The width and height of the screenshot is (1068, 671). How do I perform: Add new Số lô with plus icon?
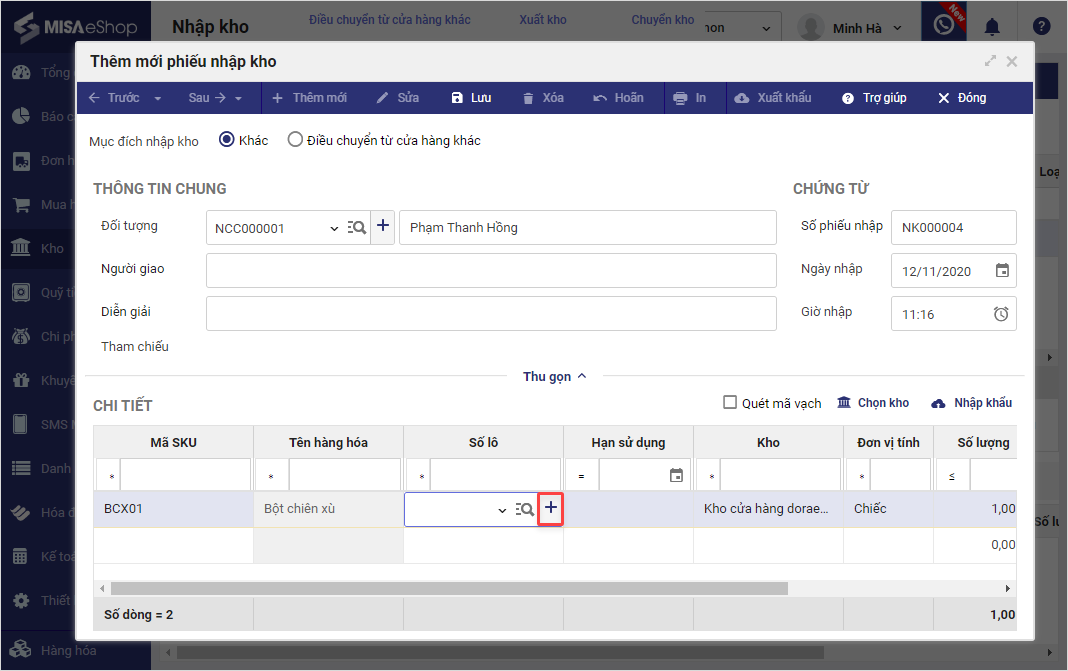tap(550, 508)
